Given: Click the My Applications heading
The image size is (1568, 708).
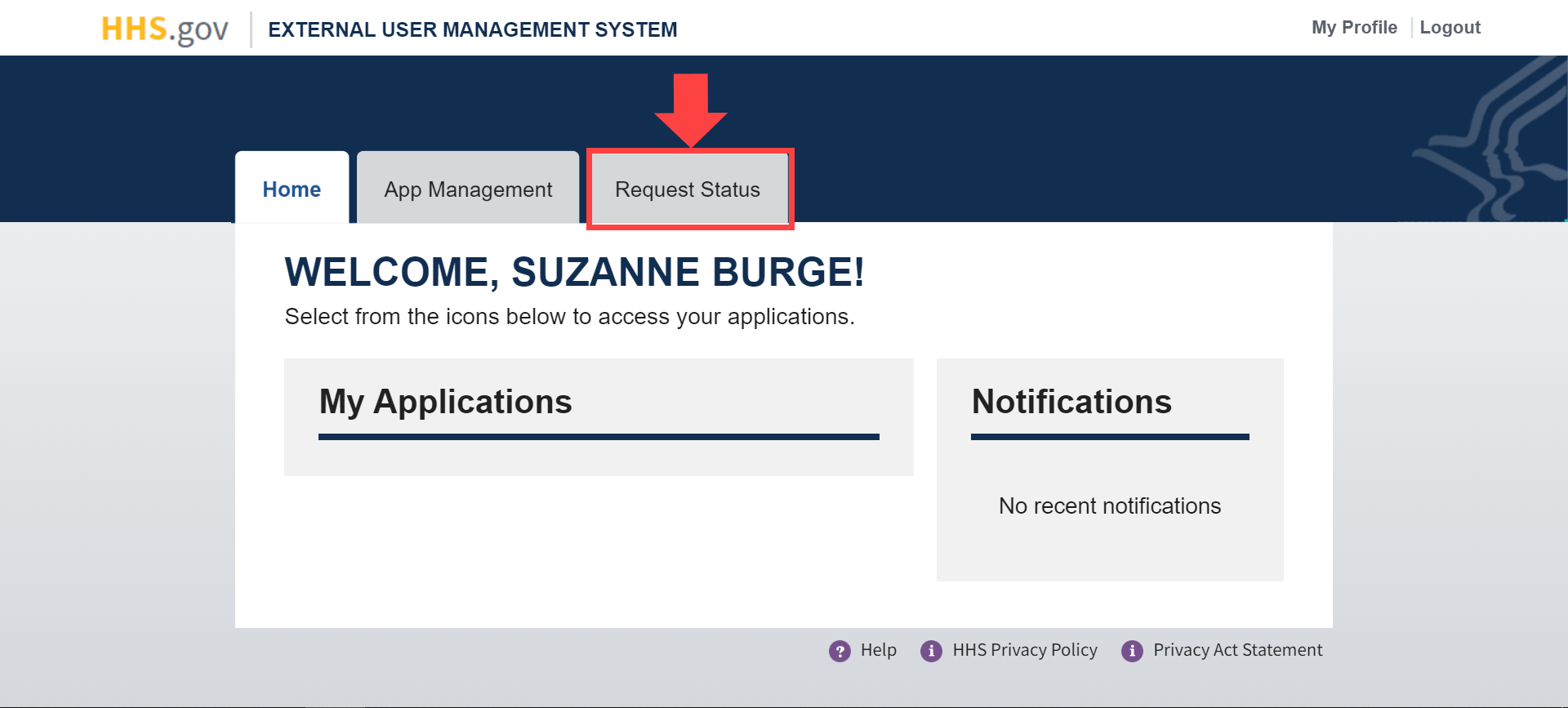Looking at the screenshot, I should point(446,402).
